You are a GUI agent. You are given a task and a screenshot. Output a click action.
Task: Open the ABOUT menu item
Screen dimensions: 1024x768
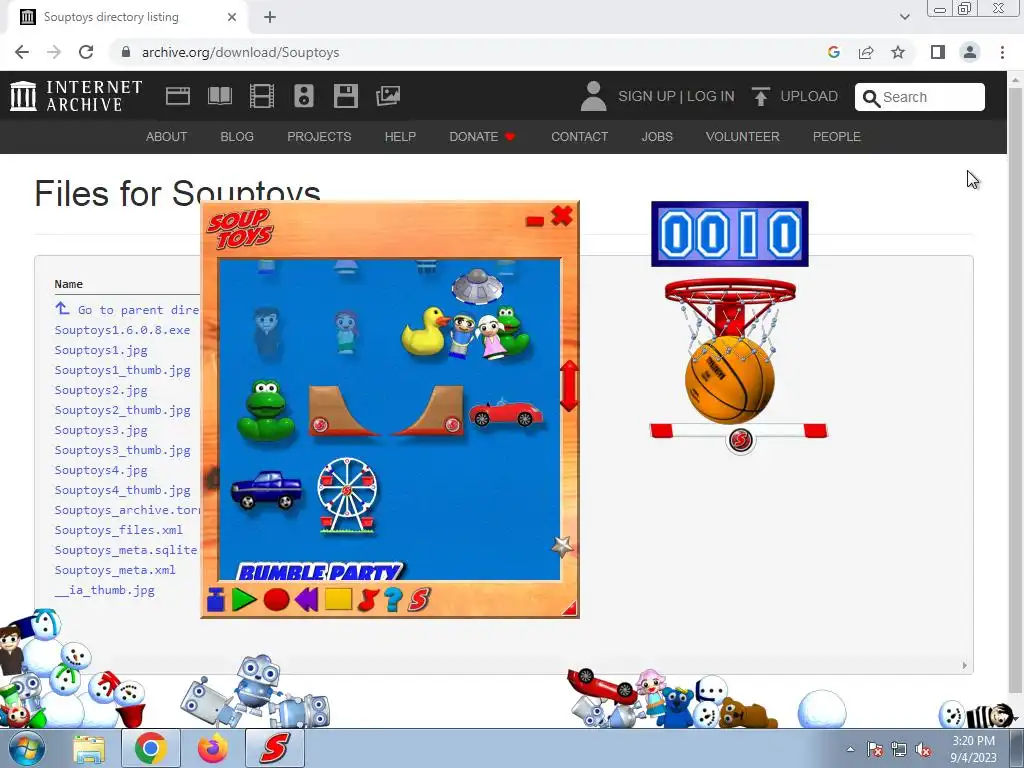[x=167, y=136]
